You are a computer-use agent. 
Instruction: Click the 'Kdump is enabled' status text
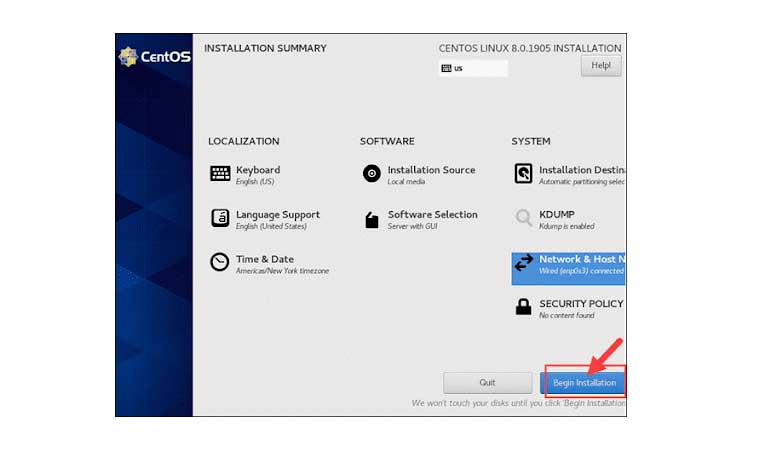(567, 226)
